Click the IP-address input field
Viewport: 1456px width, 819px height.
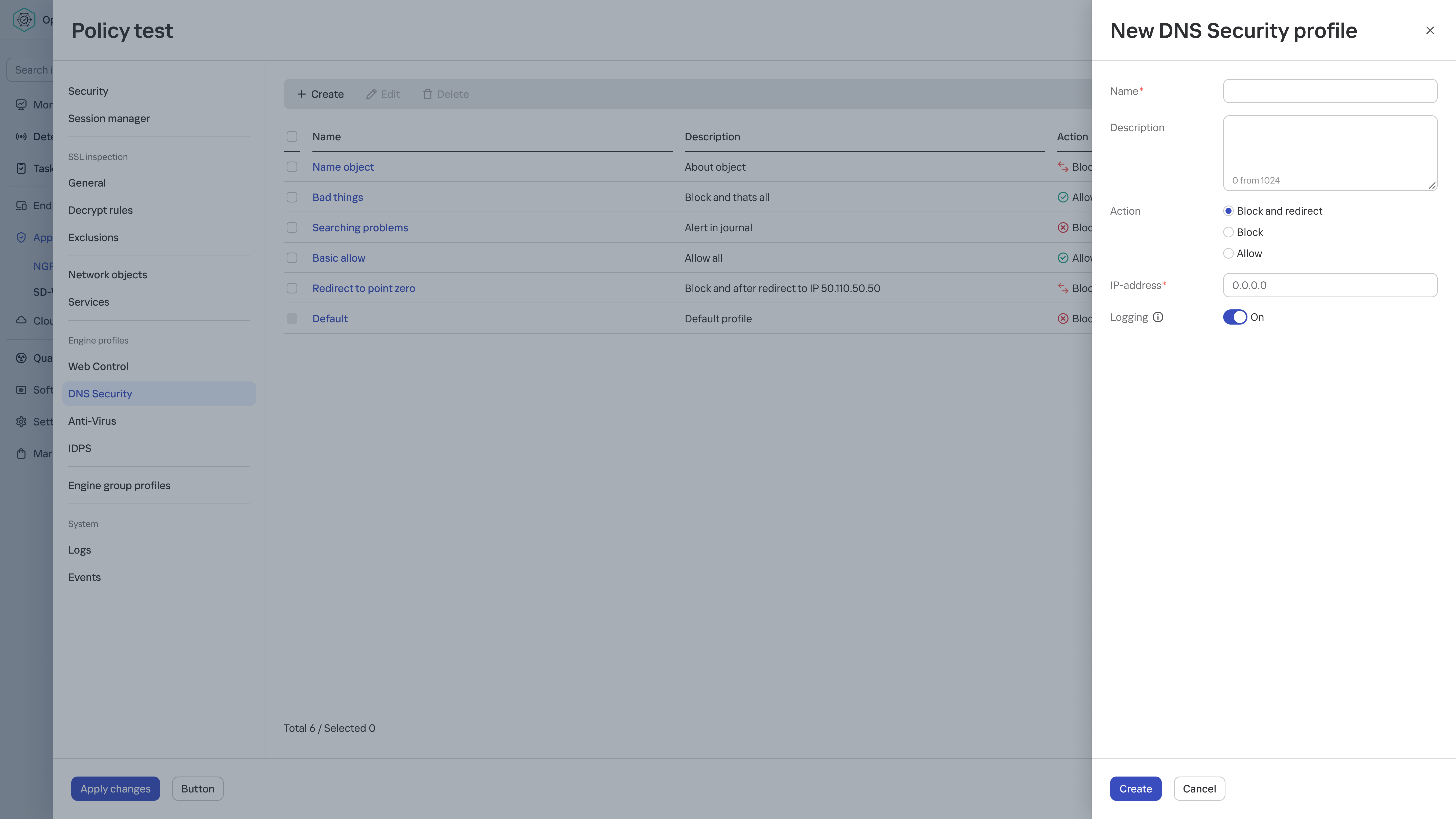click(x=1329, y=285)
